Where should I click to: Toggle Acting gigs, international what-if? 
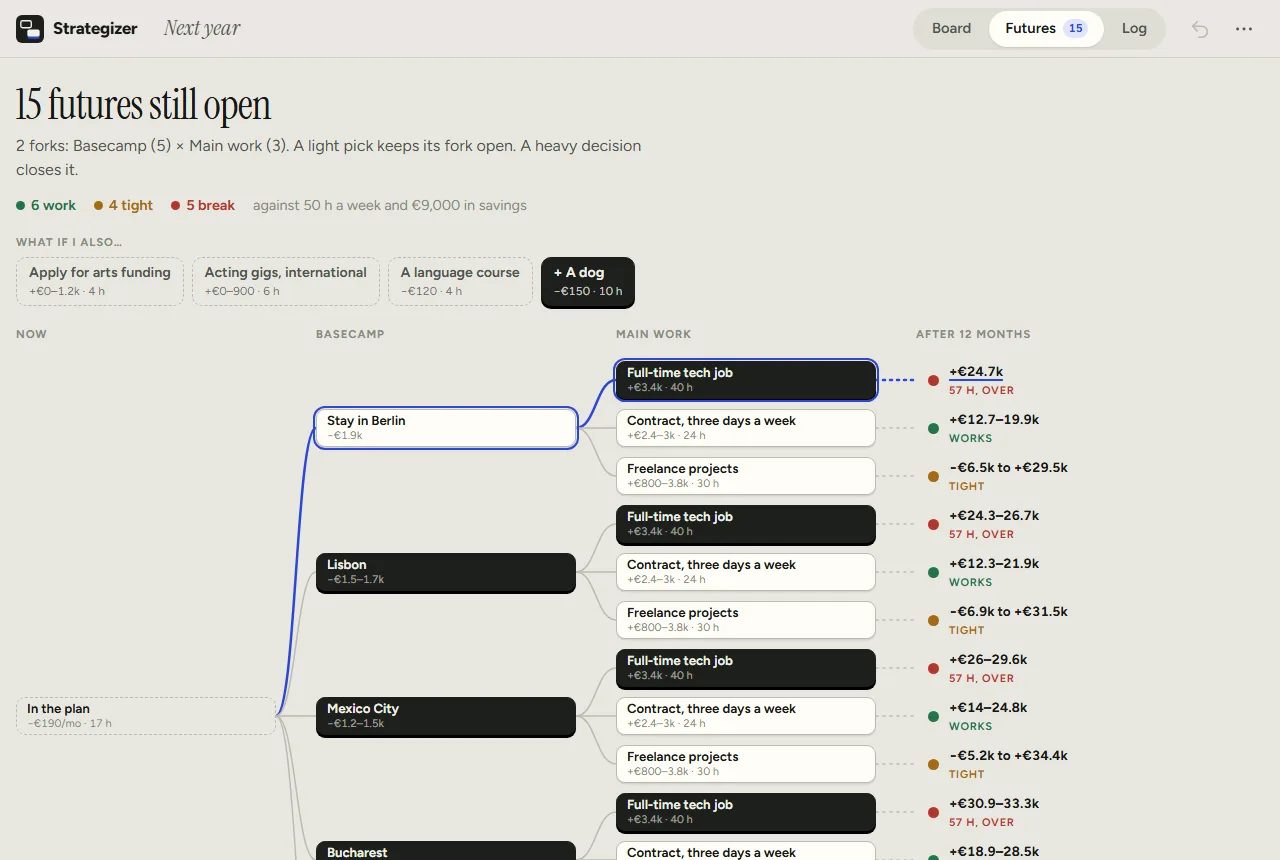[286, 281]
